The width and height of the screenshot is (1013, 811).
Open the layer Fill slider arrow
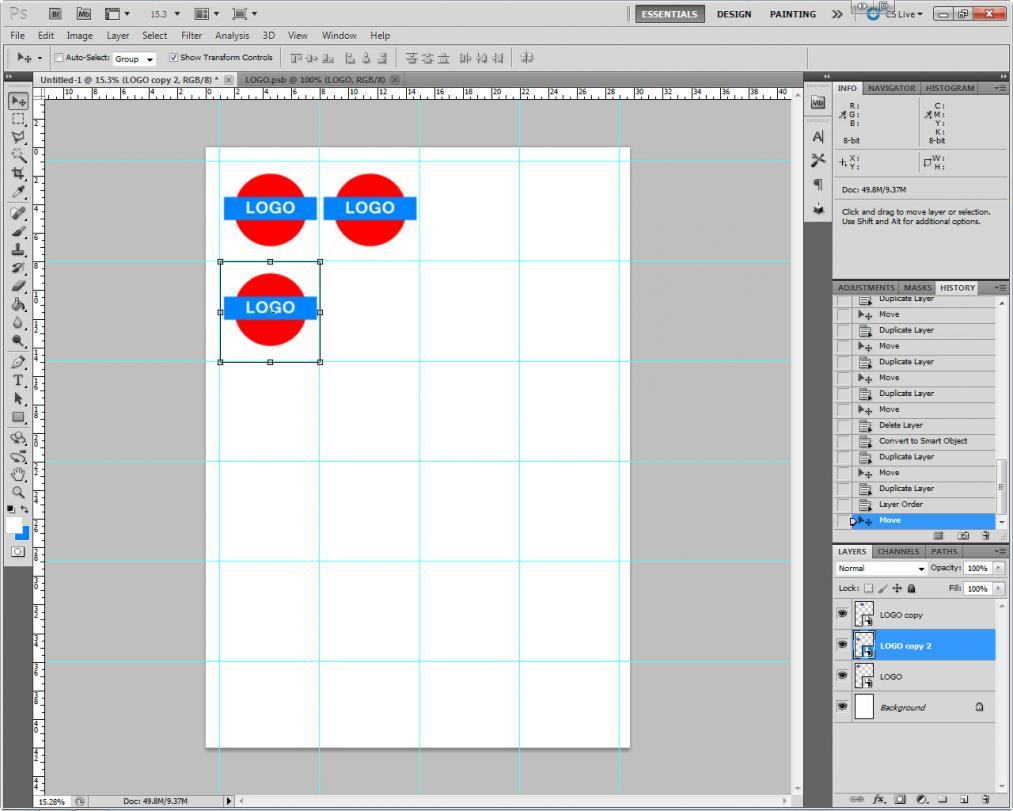(999, 589)
